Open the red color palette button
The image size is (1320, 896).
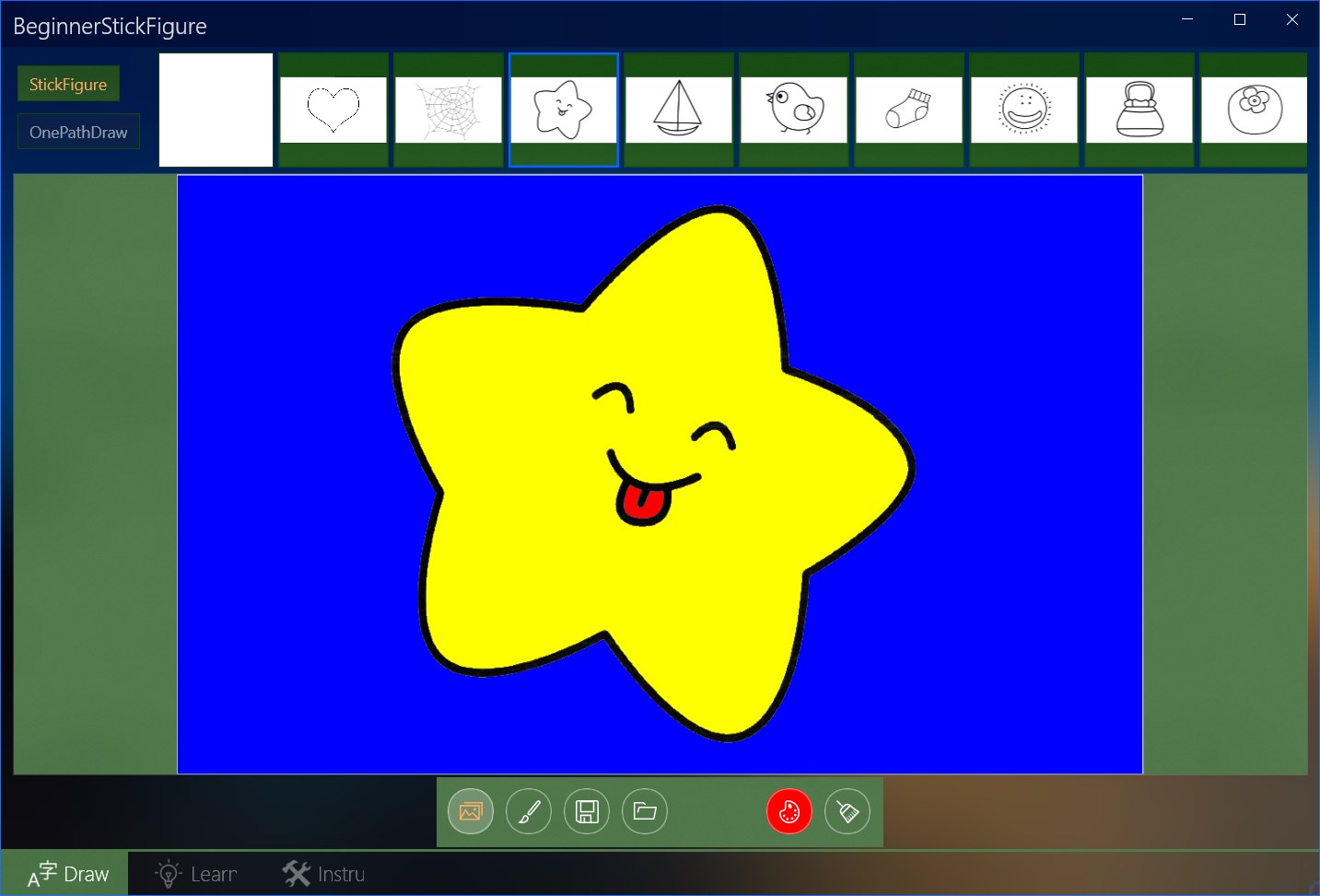(789, 811)
